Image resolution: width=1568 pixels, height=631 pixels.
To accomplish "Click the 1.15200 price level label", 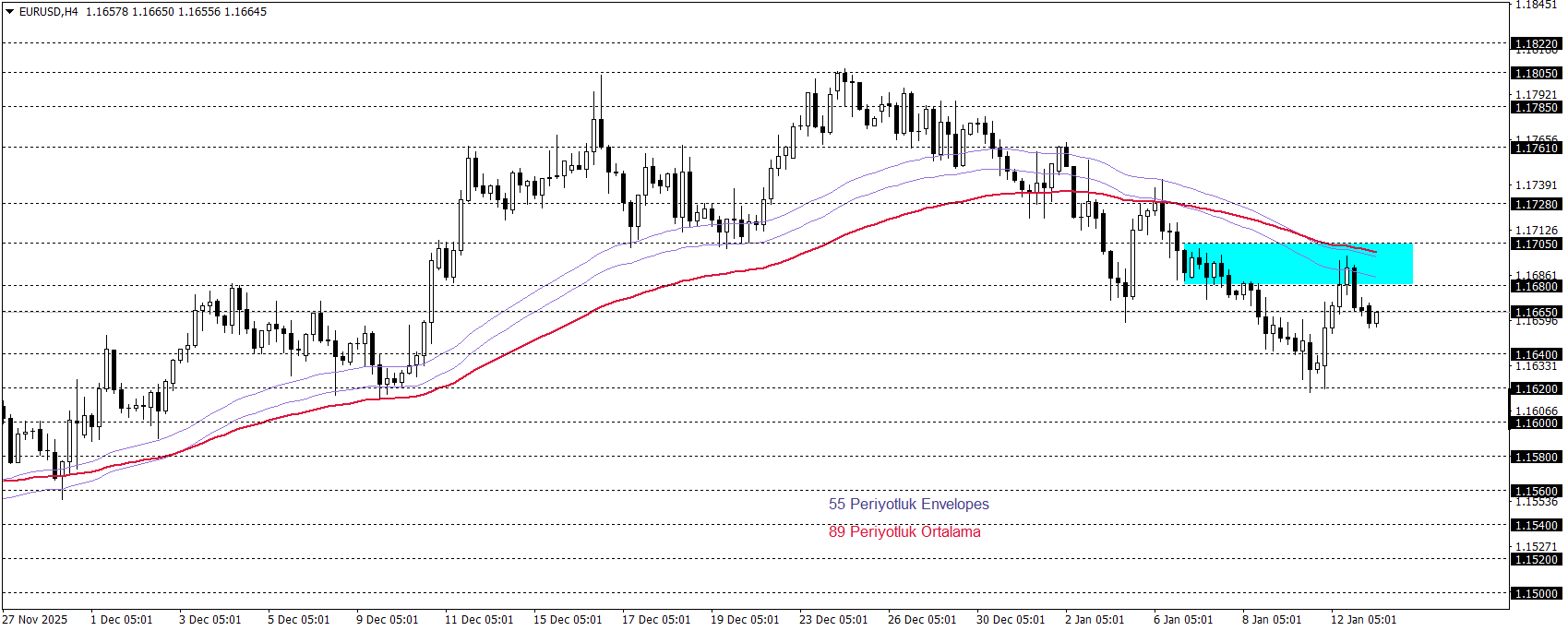I will pos(1536,559).
